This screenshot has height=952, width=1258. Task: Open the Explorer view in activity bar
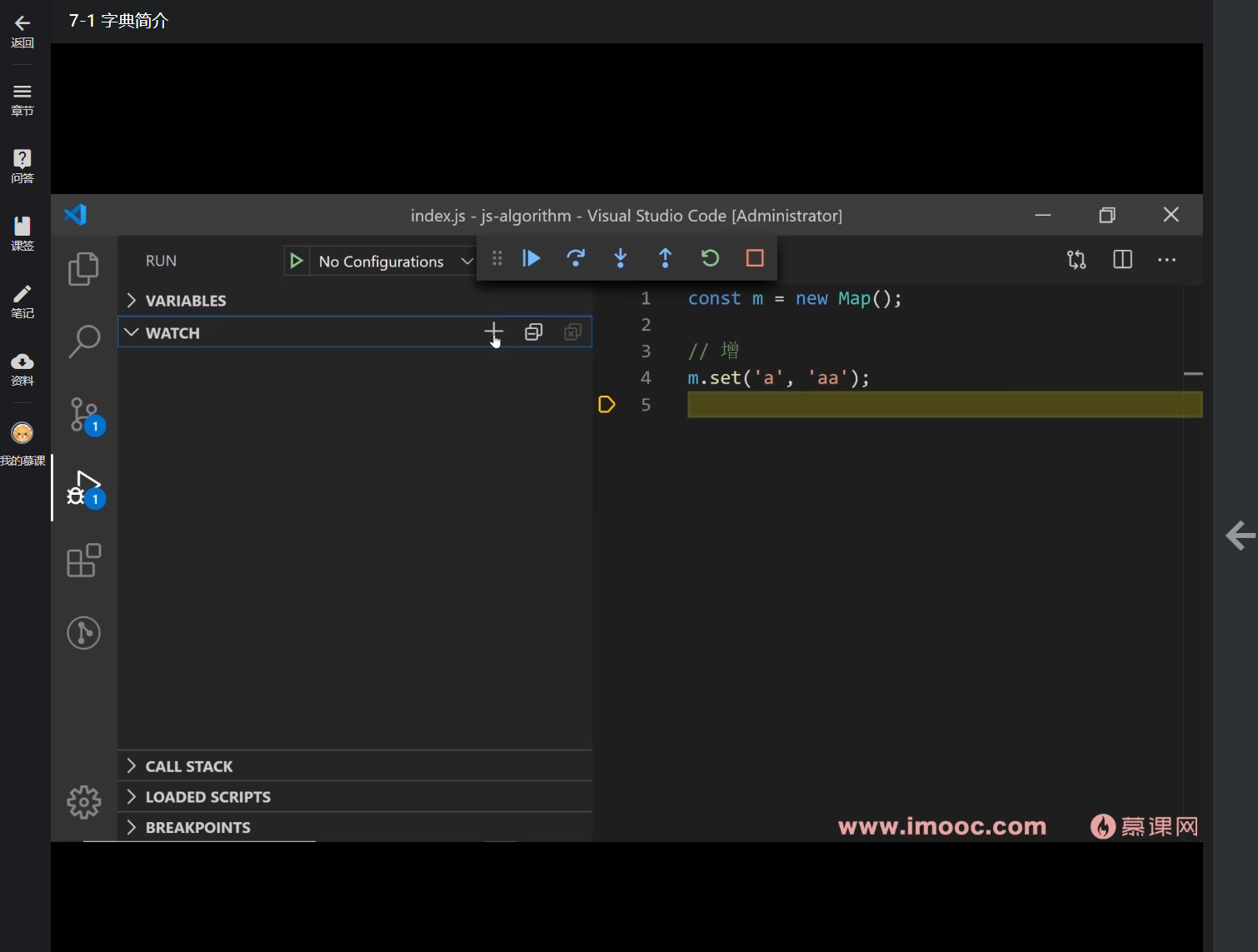coord(83,268)
